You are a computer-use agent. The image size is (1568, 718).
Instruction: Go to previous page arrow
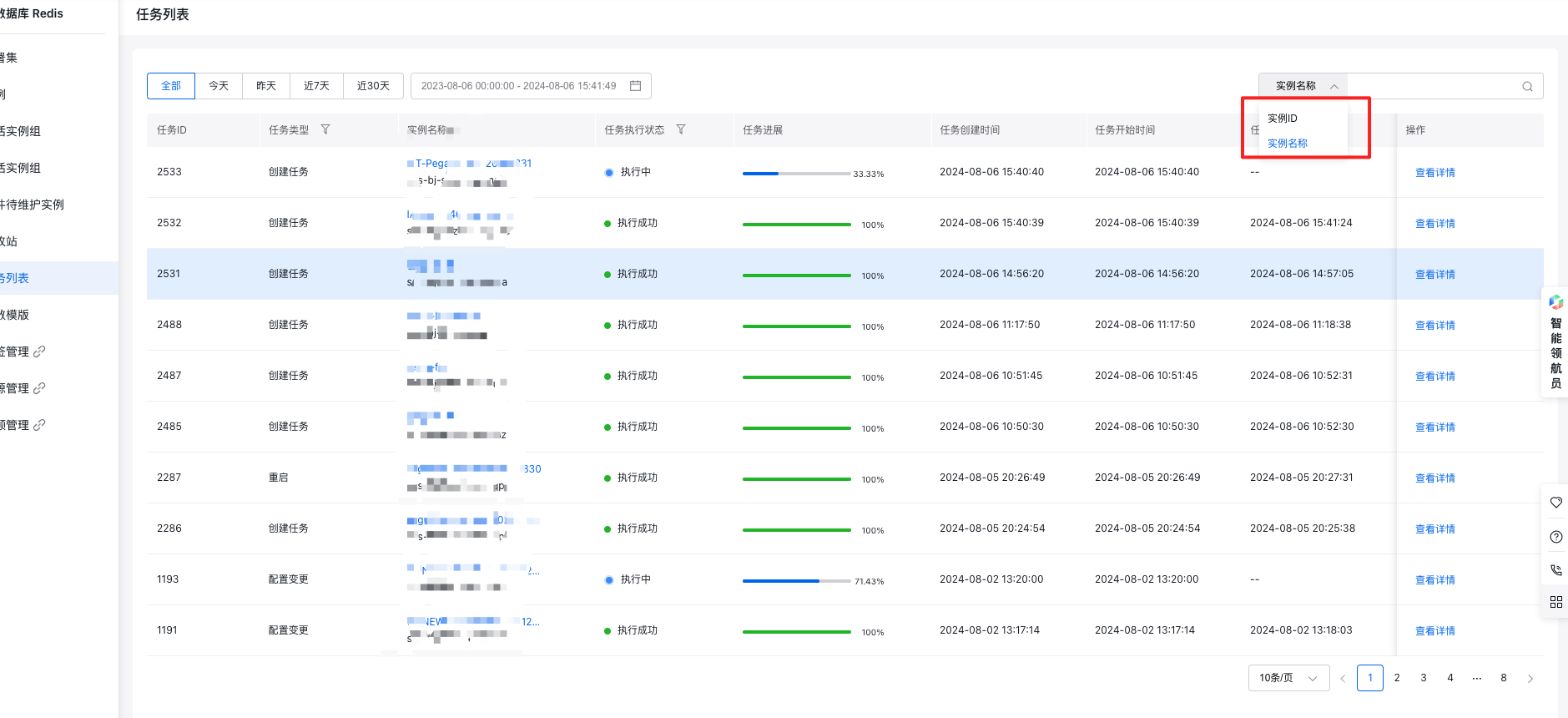pyautogui.click(x=1343, y=678)
